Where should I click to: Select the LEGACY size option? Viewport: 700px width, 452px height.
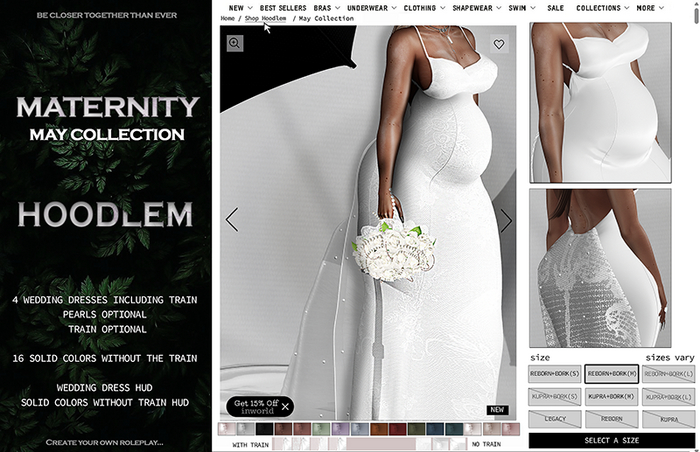click(554, 419)
